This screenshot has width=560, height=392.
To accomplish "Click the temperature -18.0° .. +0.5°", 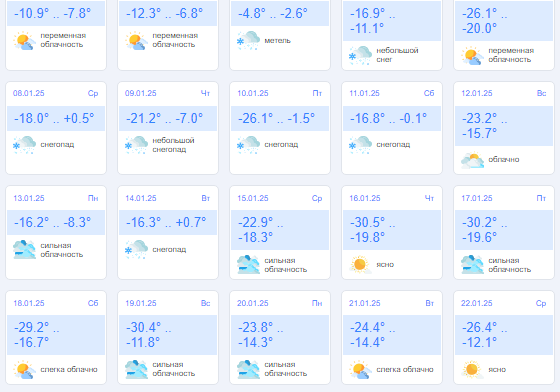I will [54, 119].
